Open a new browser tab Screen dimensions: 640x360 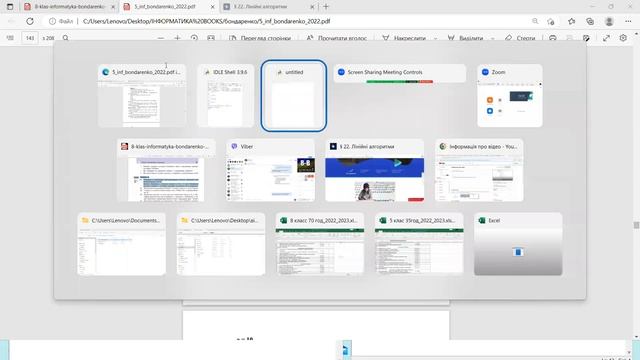(x=326, y=7)
